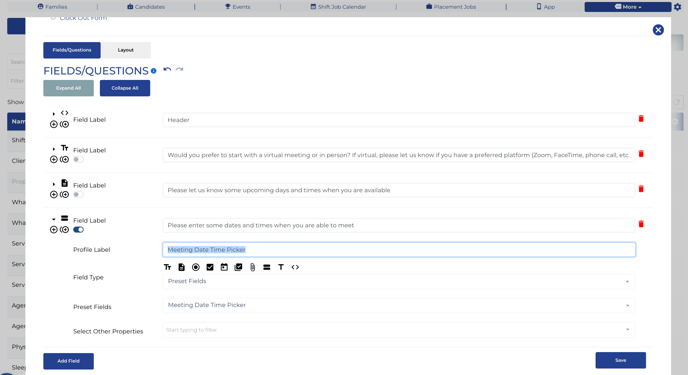Select the preset fields (two bars) type icon
The height and width of the screenshot is (375, 688).
coord(267,267)
